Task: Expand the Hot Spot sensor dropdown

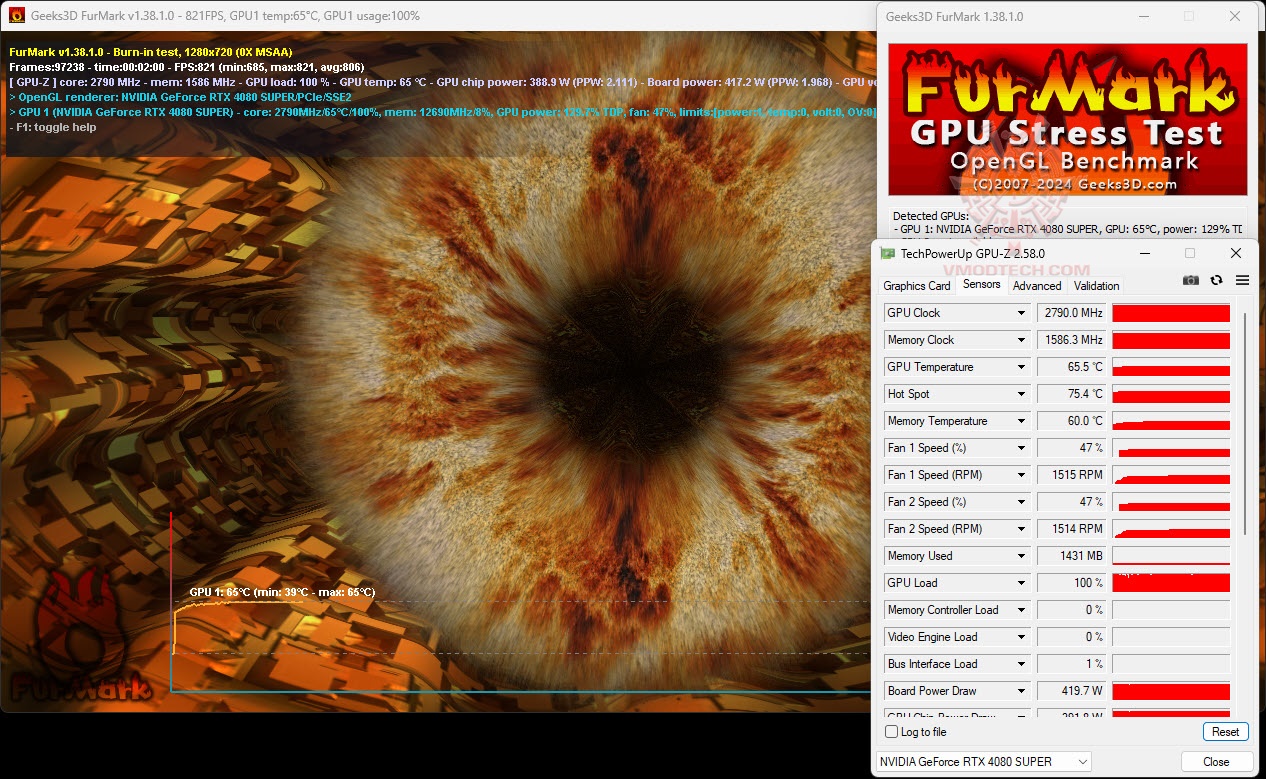Action: (1021, 394)
